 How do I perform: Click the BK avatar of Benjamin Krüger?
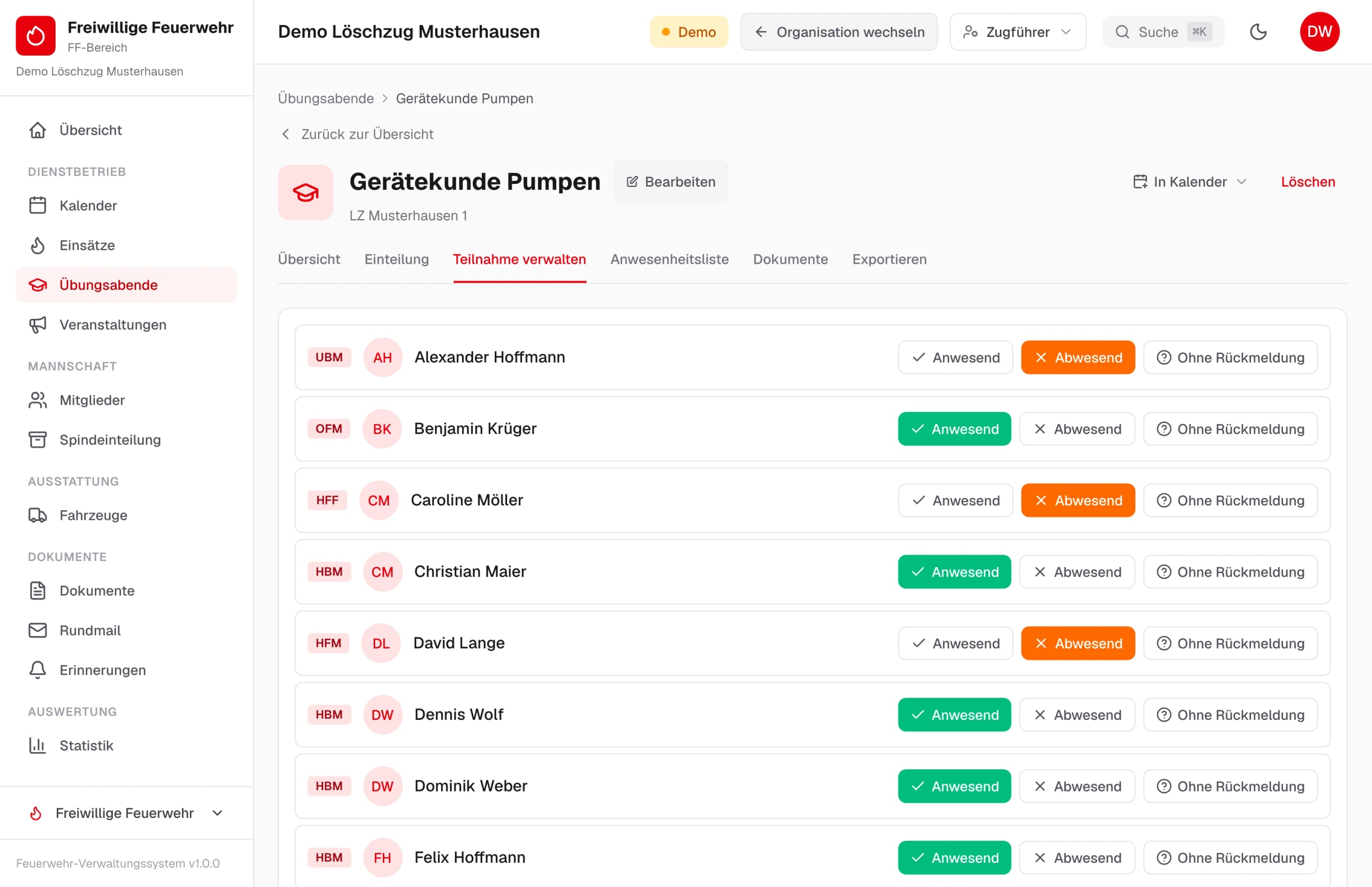tap(382, 429)
